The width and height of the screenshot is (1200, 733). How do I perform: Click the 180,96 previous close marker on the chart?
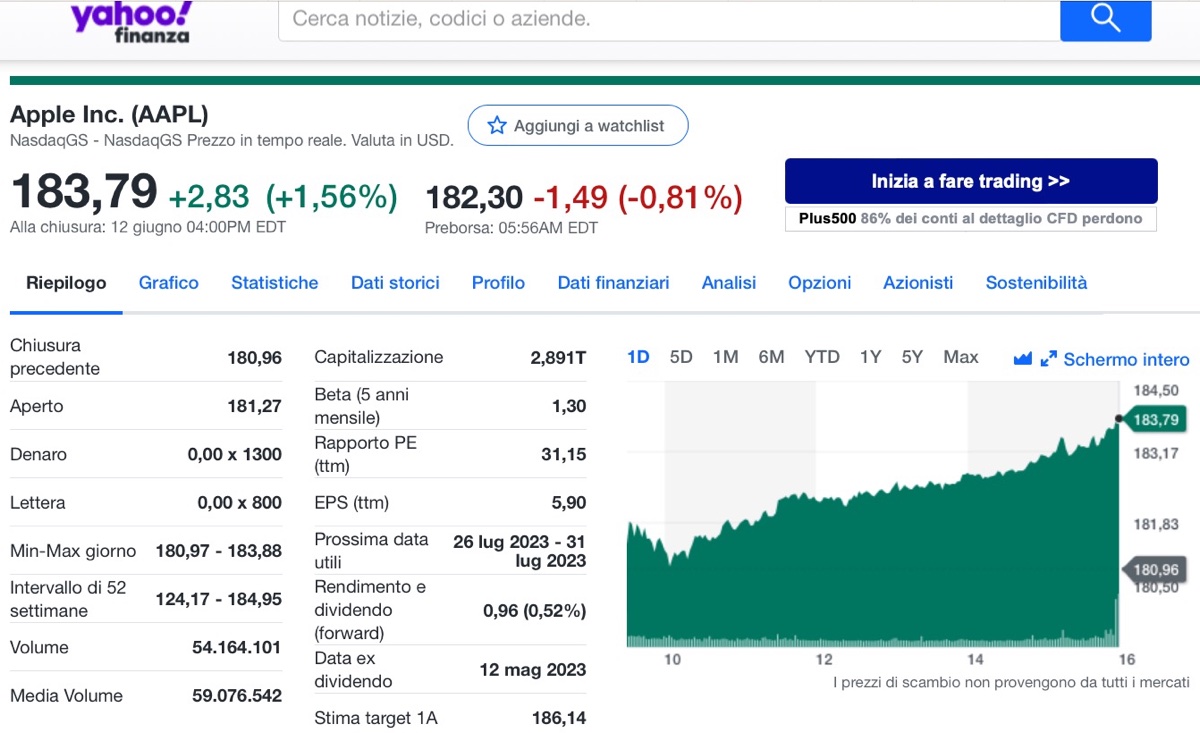(1155, 570)
